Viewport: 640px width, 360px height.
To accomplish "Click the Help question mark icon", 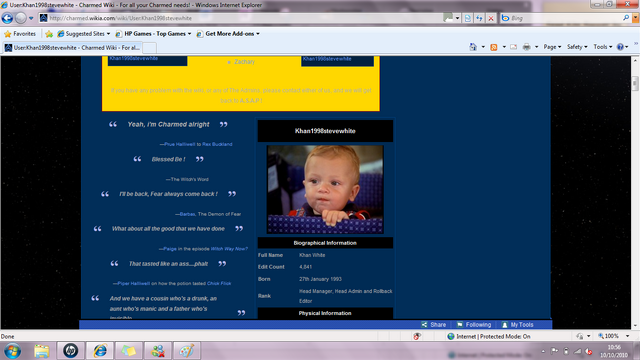I will [620, 47].
